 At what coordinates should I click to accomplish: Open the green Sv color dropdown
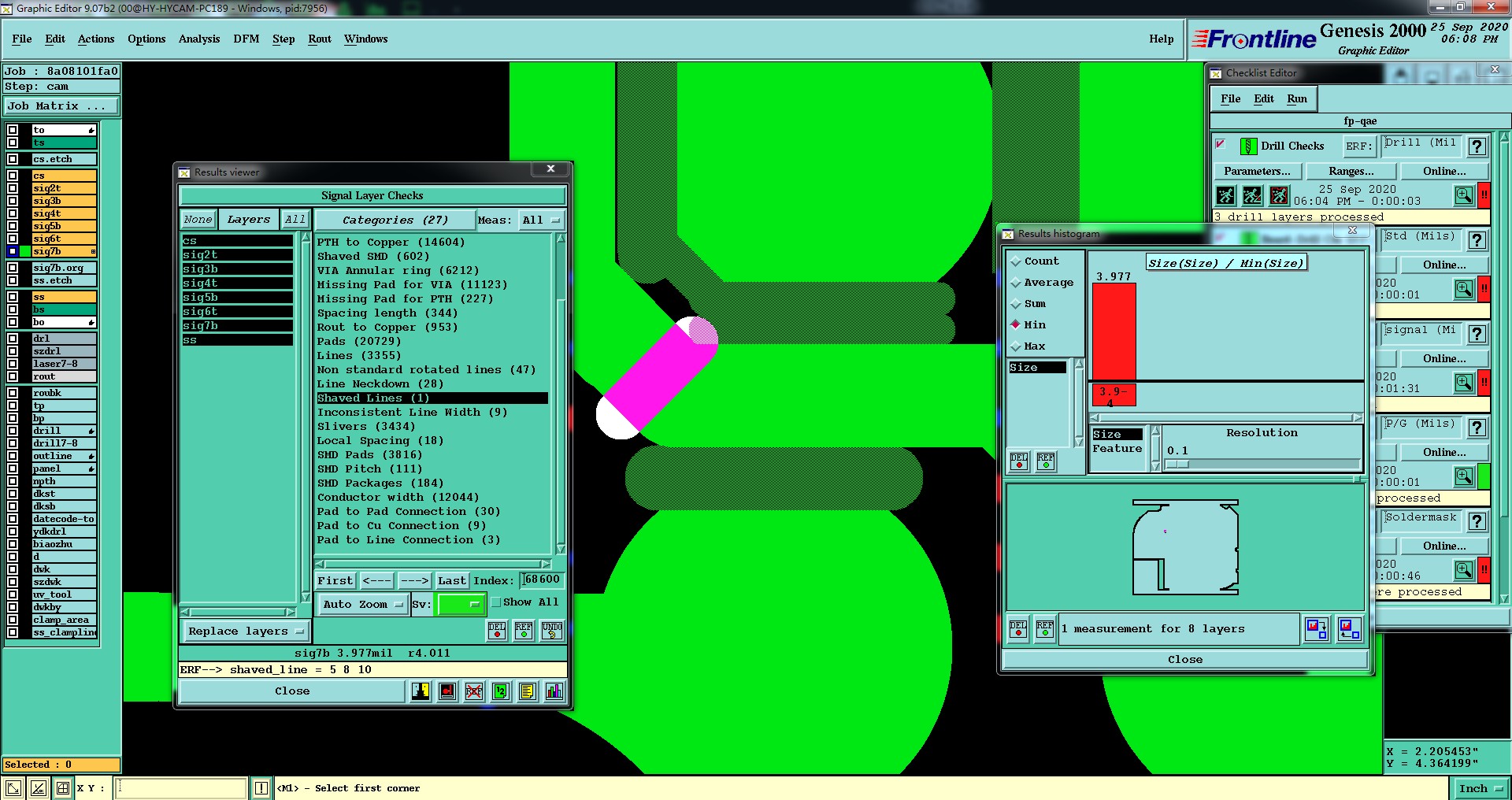click(461, 605)
